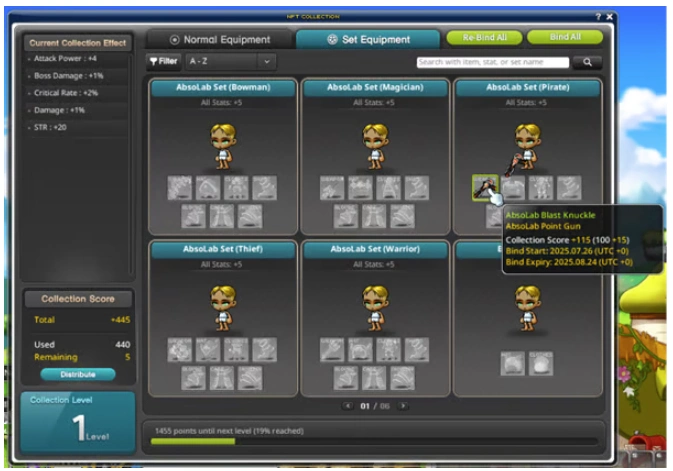Go to the next collection page

click(403, 406)
